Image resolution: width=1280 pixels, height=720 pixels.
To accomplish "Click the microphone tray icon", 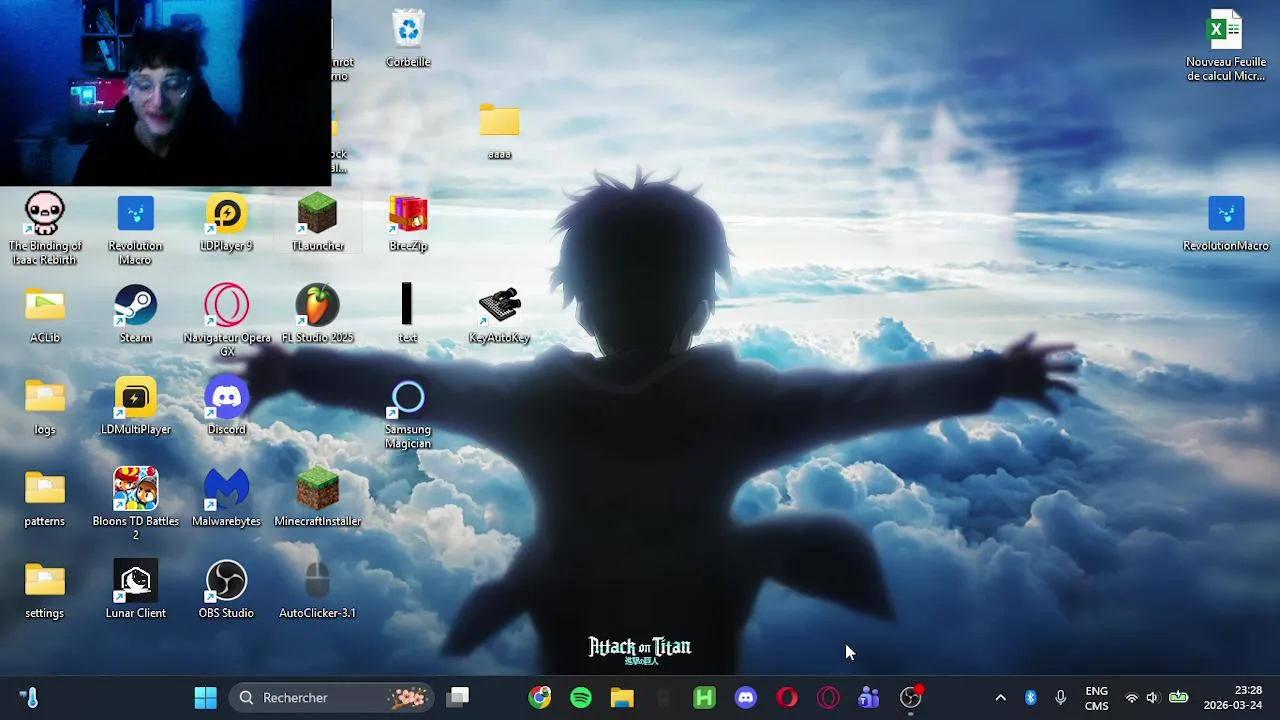I will [1061, 698].
